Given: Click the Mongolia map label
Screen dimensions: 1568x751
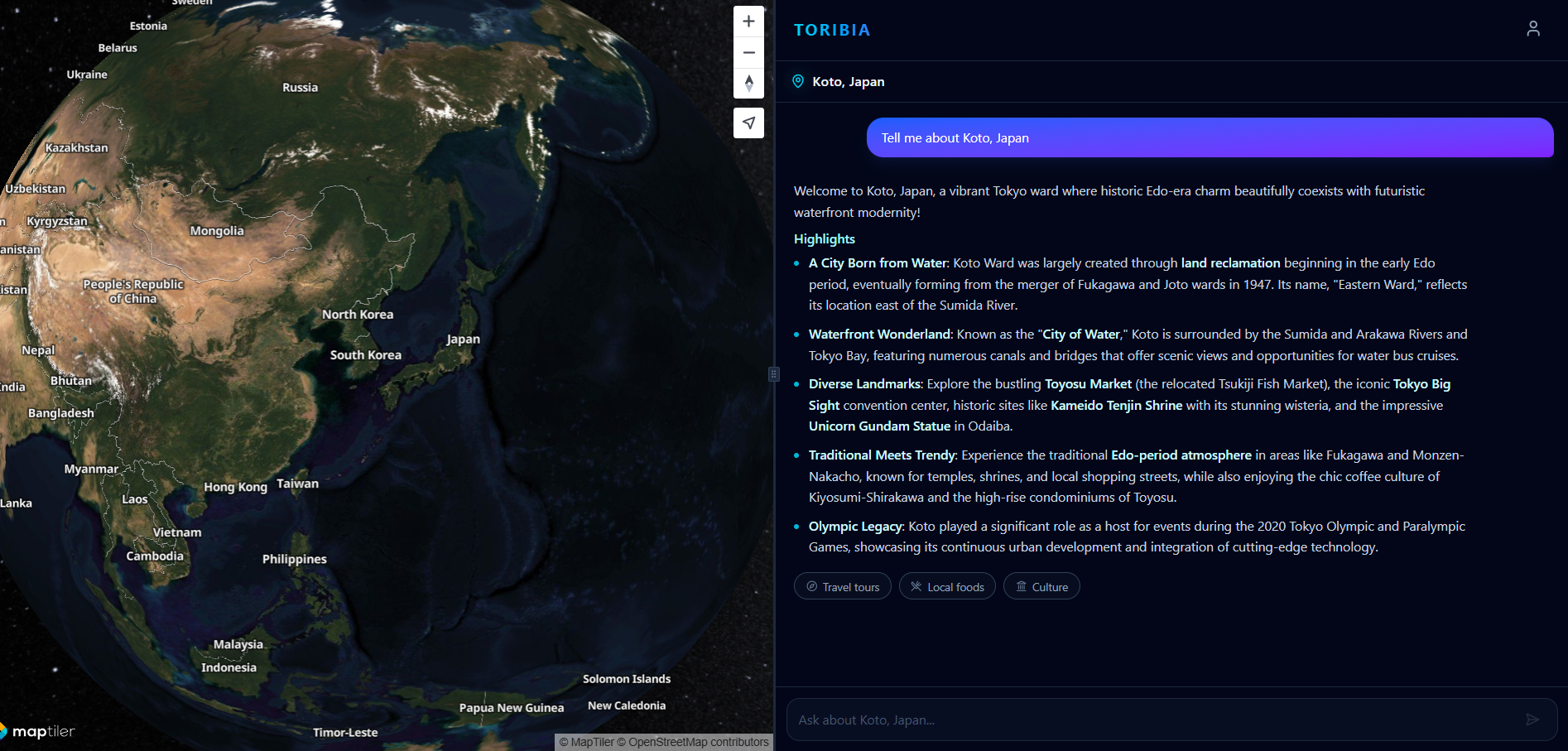Looking at the screenshot, I should (x=217, y=230).
